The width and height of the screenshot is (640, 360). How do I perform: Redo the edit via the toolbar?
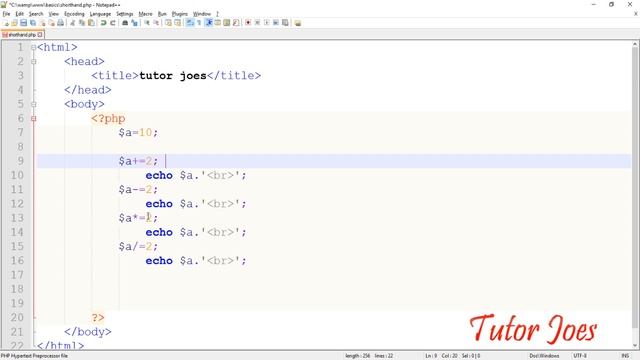[113, 23]
